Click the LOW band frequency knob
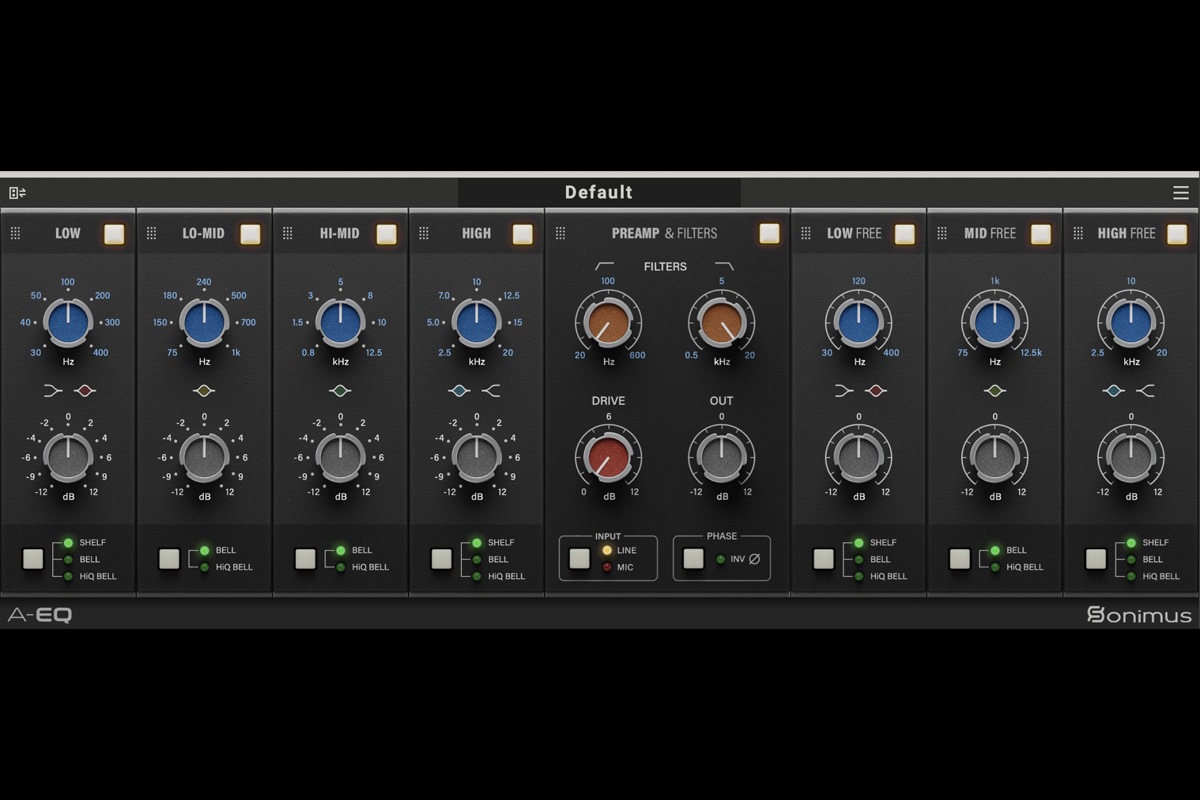Screen dimensions: 1200x800 point(68,323)
